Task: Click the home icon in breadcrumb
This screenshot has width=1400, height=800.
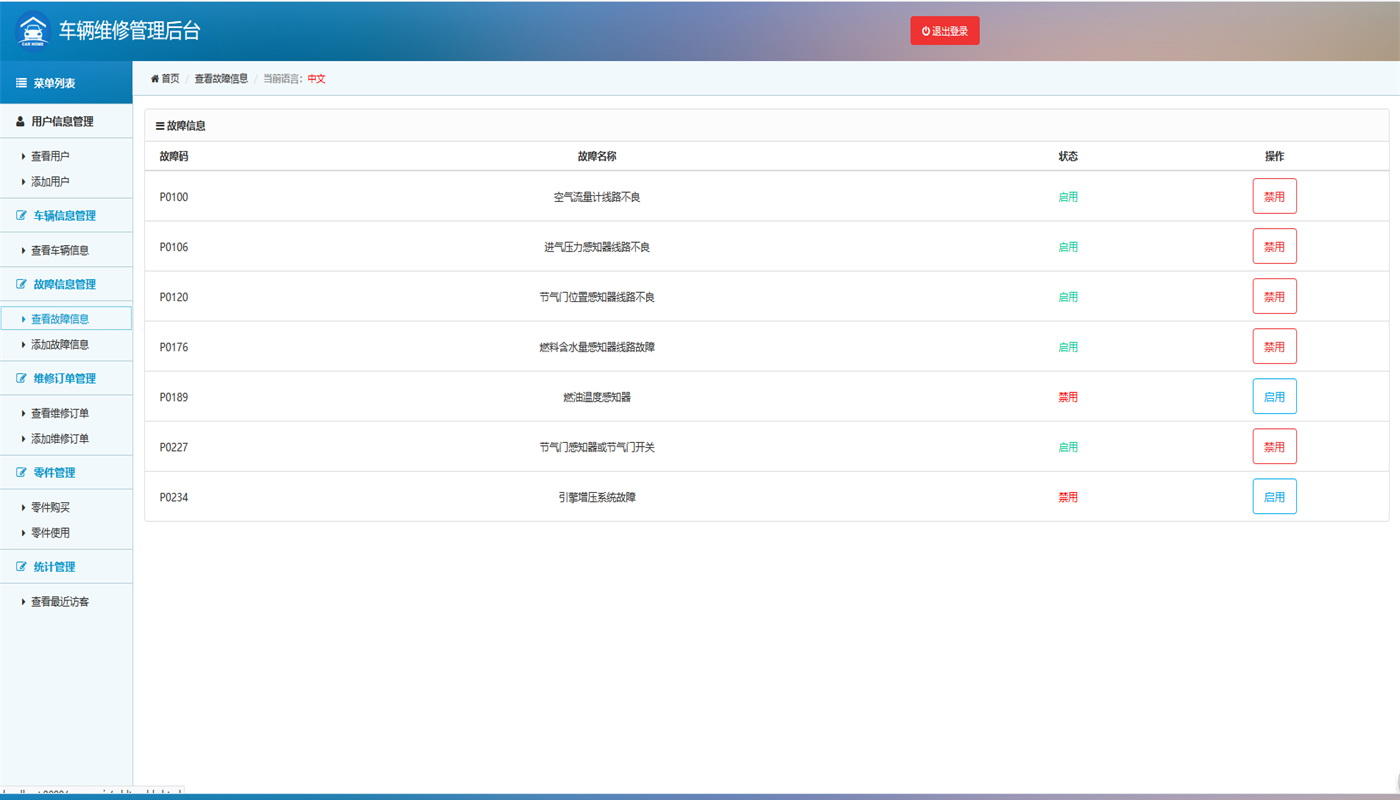Action: tap(155, 79)
